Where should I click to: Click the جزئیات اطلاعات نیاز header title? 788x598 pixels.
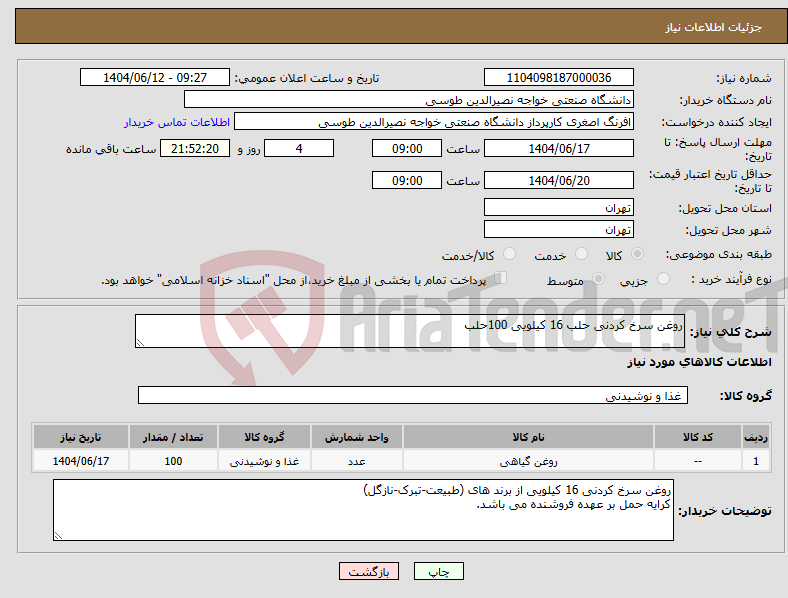[x=714, y=27]
